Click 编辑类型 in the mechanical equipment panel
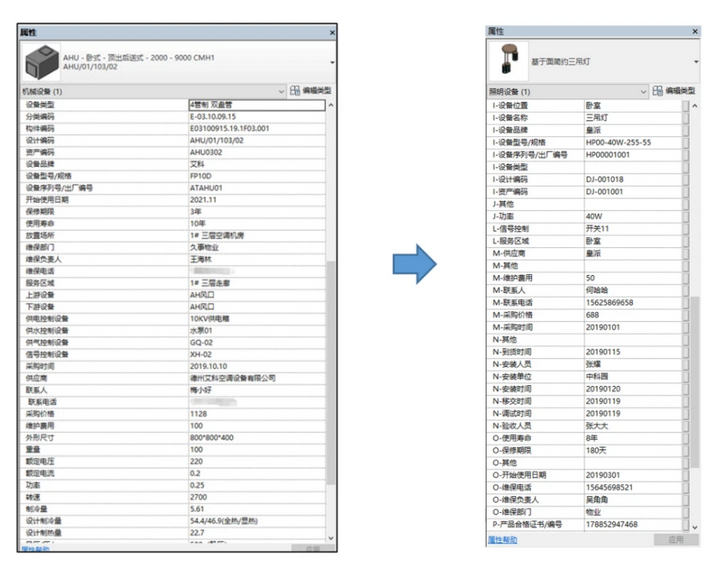This screenshot has width=704, height=562. click(x=311, y=91)
